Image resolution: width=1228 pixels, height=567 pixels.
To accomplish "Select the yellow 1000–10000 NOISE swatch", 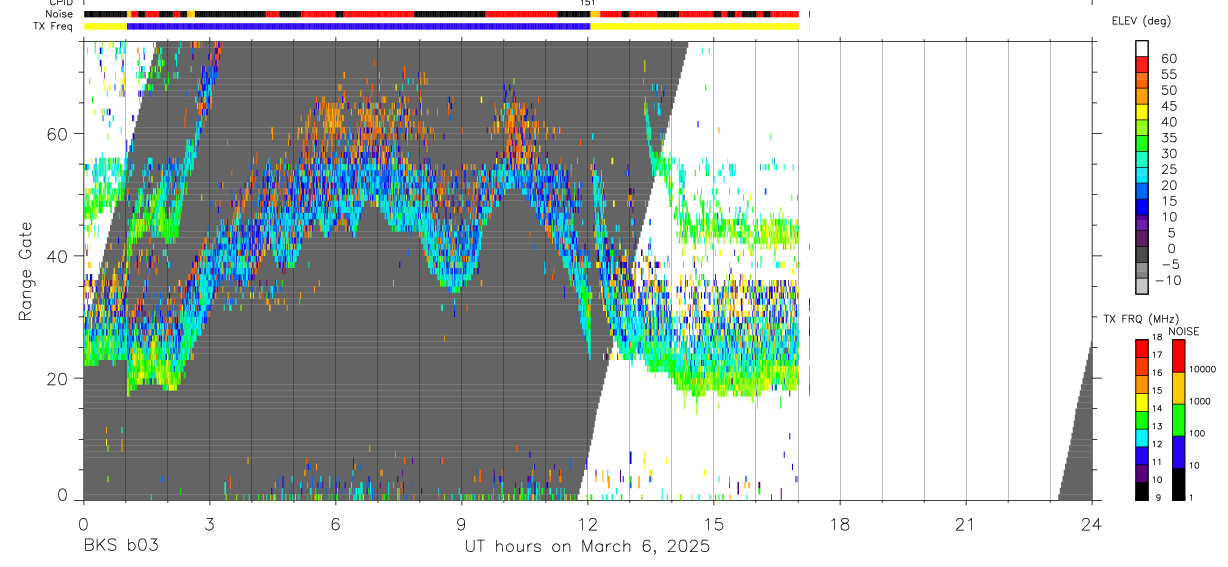I will click(1178, 388).
